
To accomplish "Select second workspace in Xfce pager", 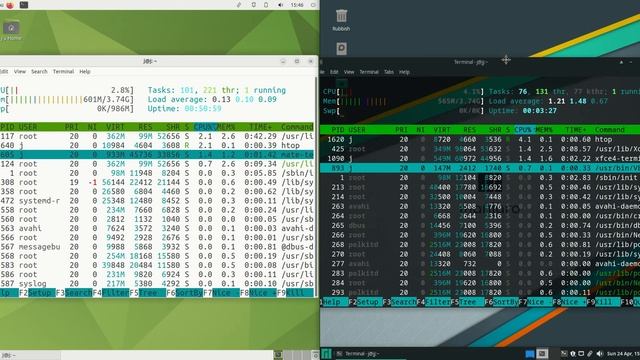I will (x=542, y=353).
